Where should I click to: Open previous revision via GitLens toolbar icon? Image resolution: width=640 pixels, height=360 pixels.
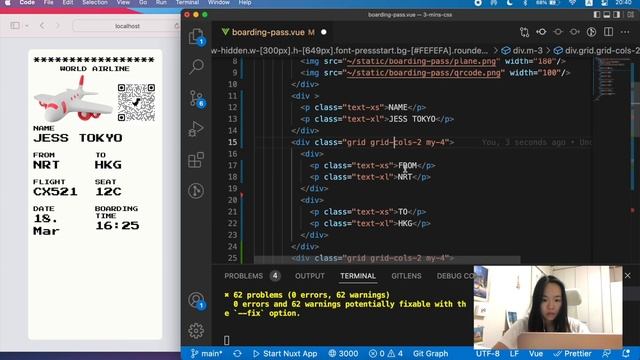pyautogui.click(x=541, y=32)
